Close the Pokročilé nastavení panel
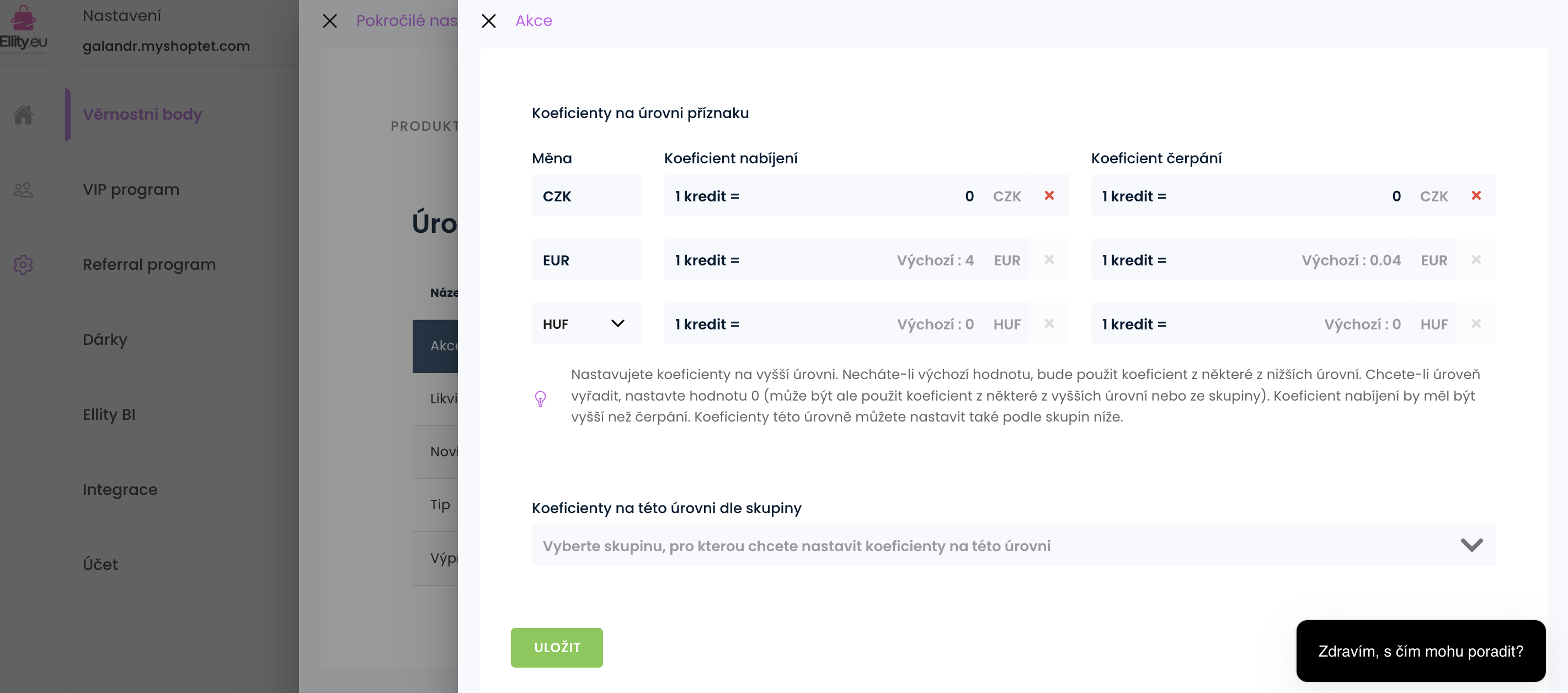The width and height of the screenshot is (1568, 693). pyautogui.click(x=329, y=22)
